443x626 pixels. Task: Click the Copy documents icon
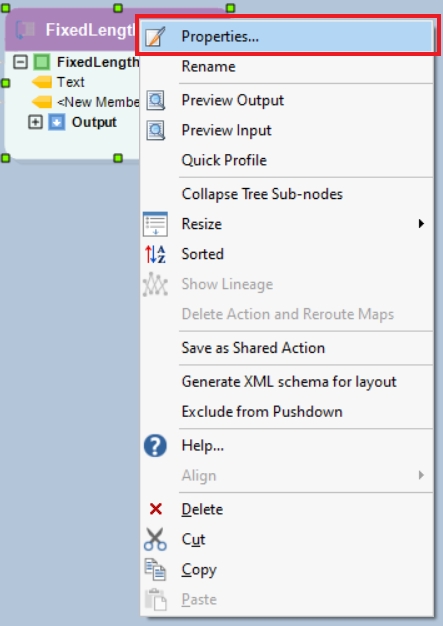pos(155,569)
